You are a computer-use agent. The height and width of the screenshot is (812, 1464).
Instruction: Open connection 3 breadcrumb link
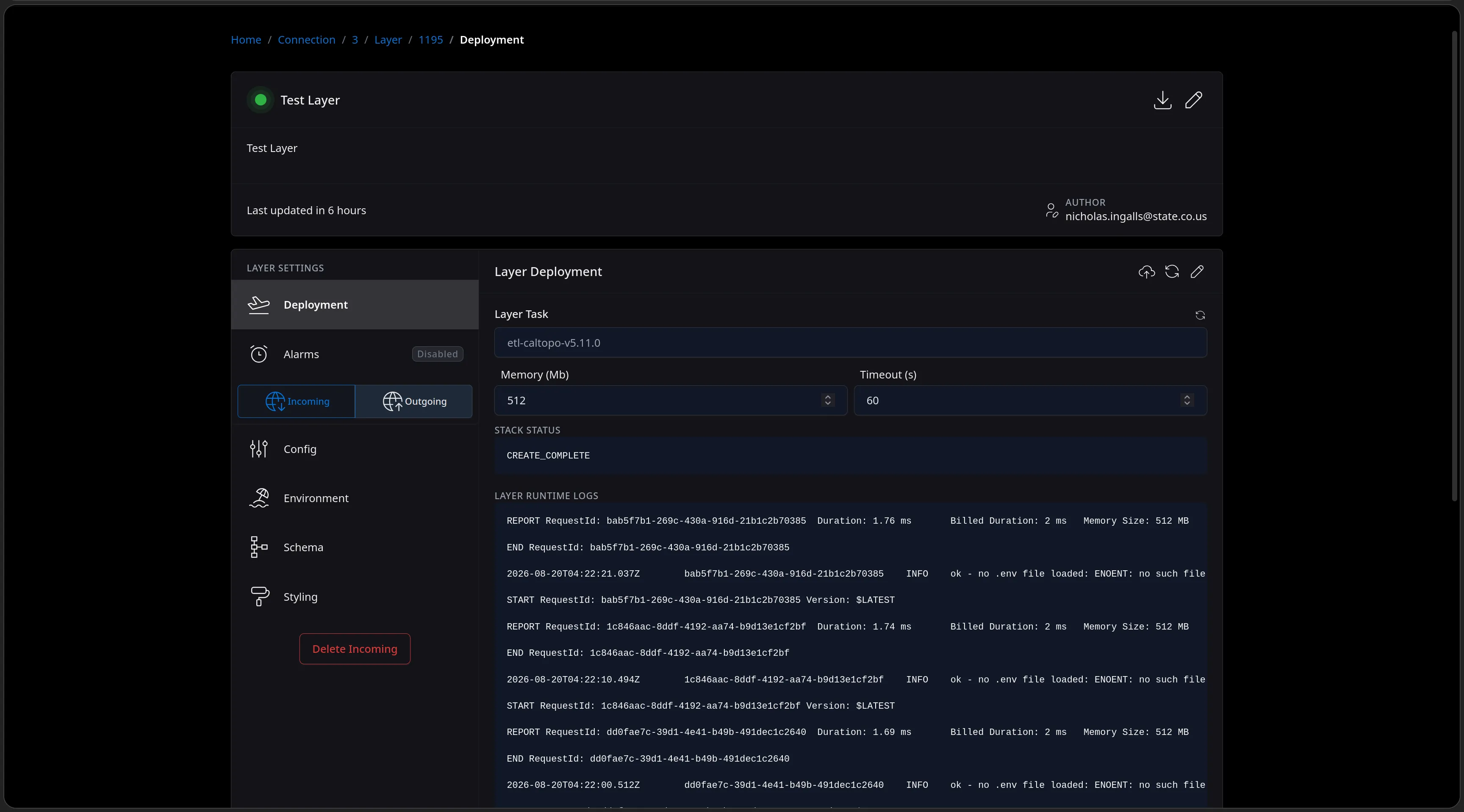[x=355, y=40]
